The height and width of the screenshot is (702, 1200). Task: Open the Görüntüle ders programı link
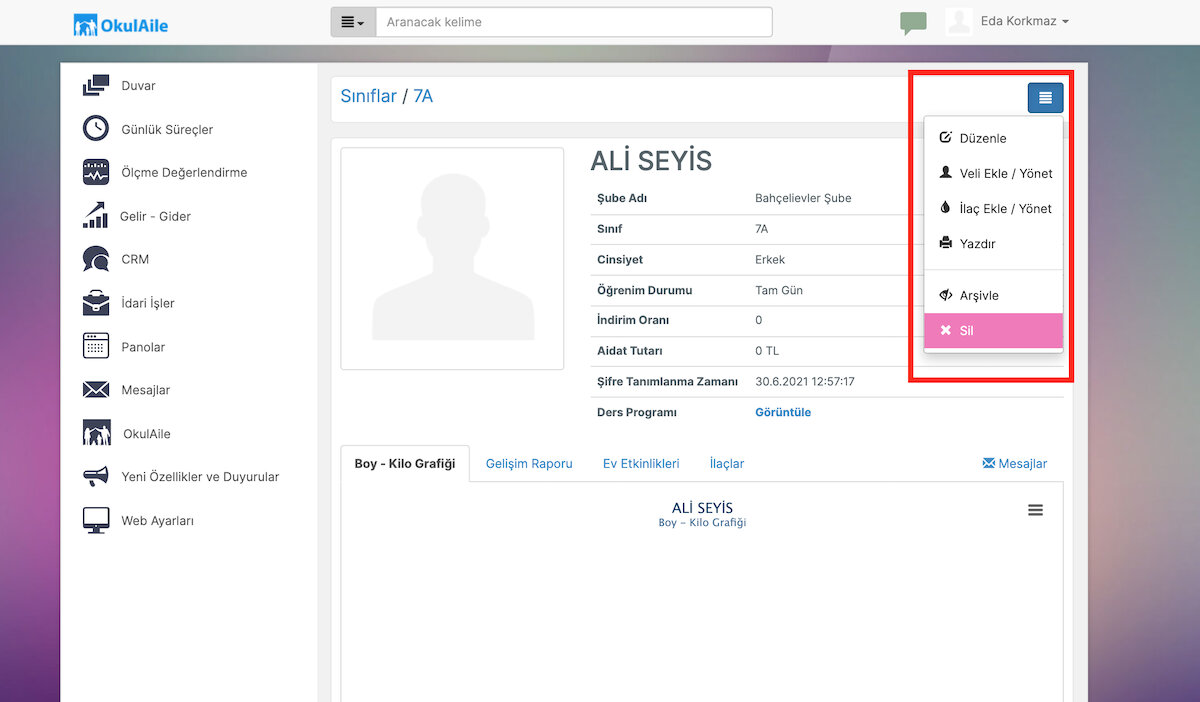point(783,412)
